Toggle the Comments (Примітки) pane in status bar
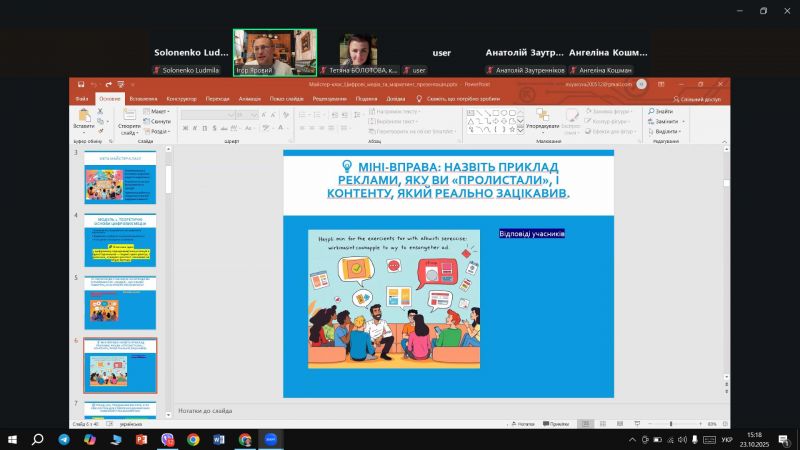 pos(557,424)
